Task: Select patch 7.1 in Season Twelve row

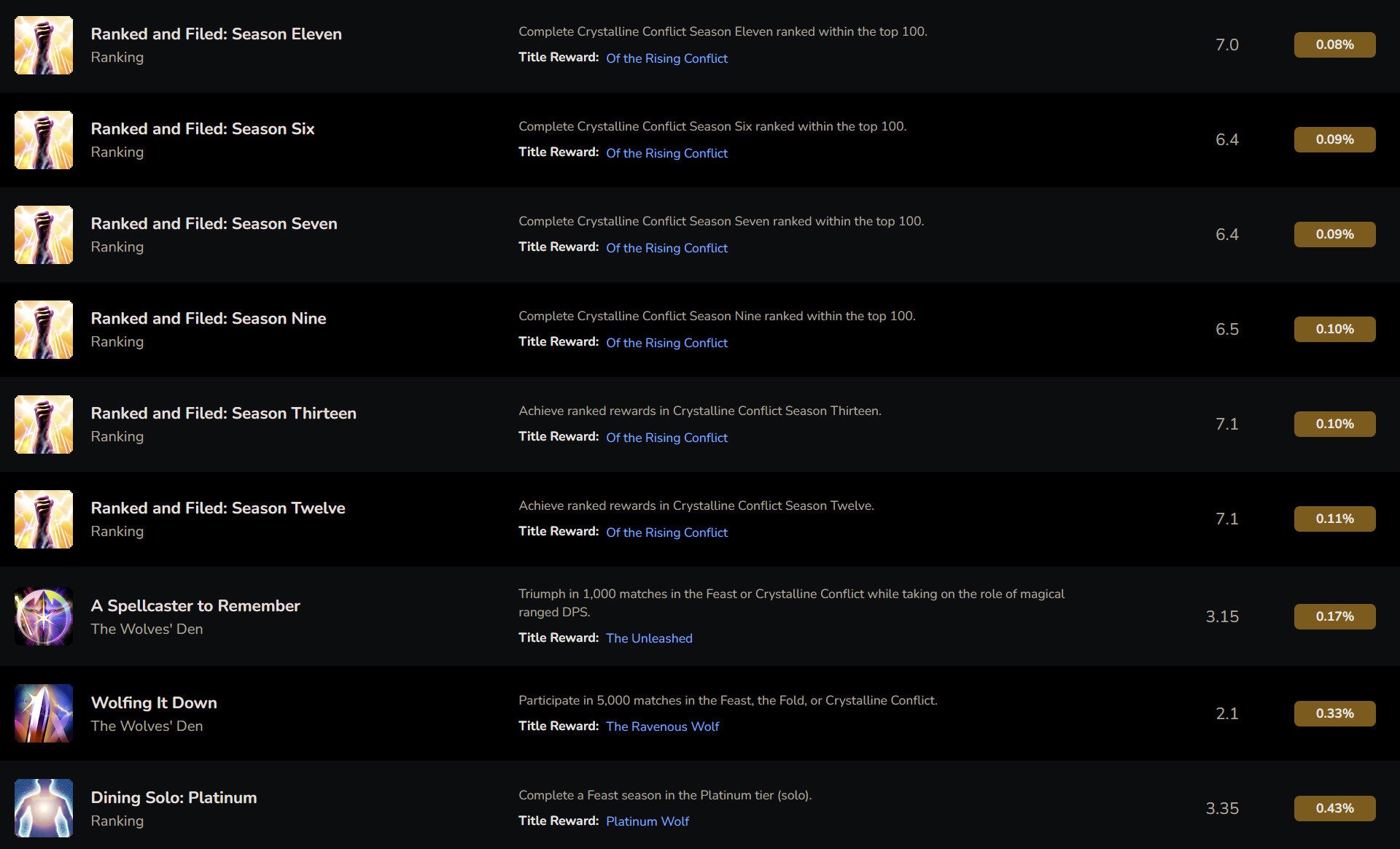Action: coord(1227,519)
